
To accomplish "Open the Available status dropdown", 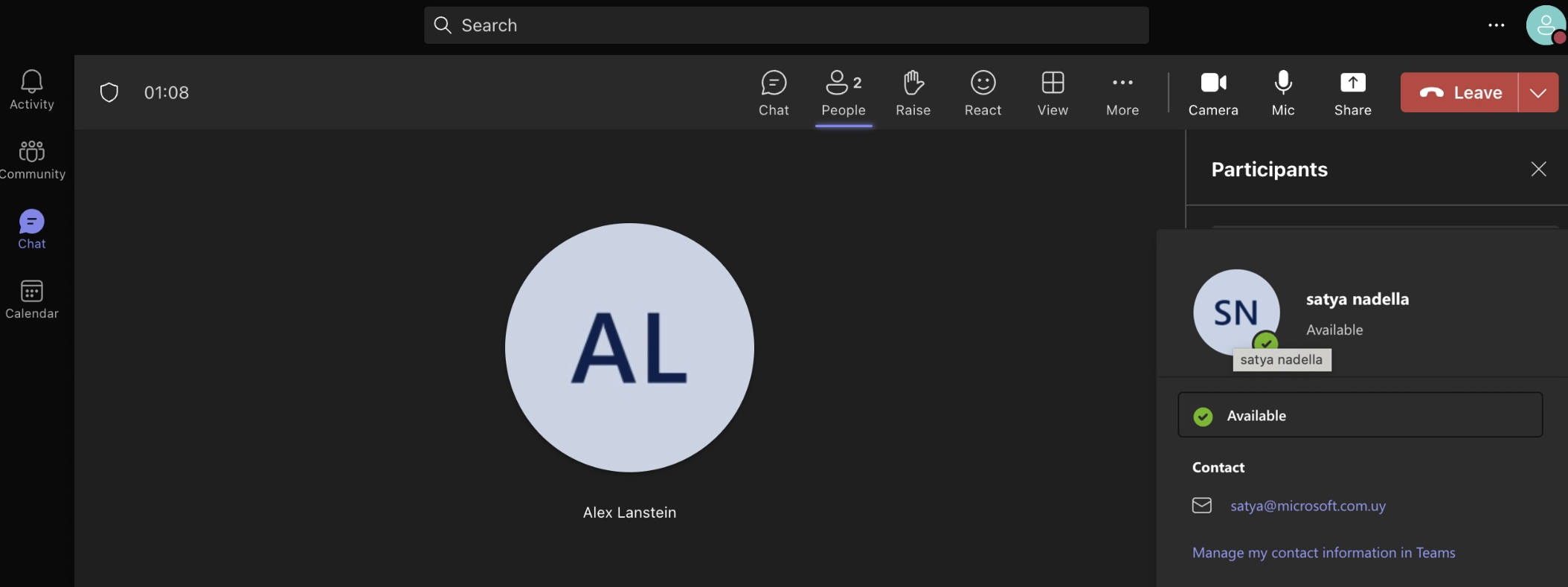I will (x=1360, y=415).
